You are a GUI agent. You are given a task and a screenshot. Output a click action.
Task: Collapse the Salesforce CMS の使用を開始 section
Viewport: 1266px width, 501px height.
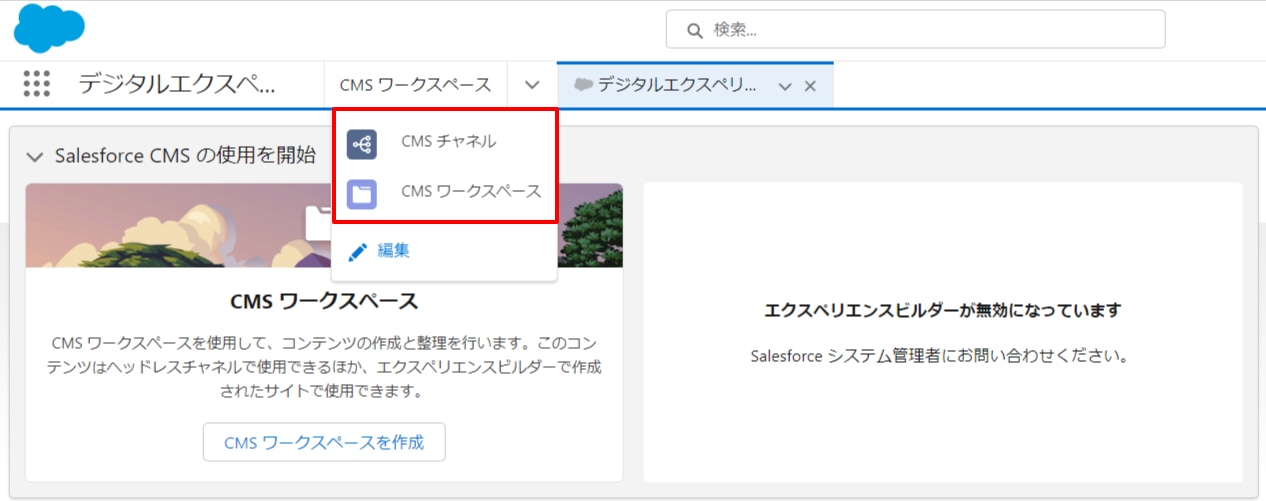point(36,156)
